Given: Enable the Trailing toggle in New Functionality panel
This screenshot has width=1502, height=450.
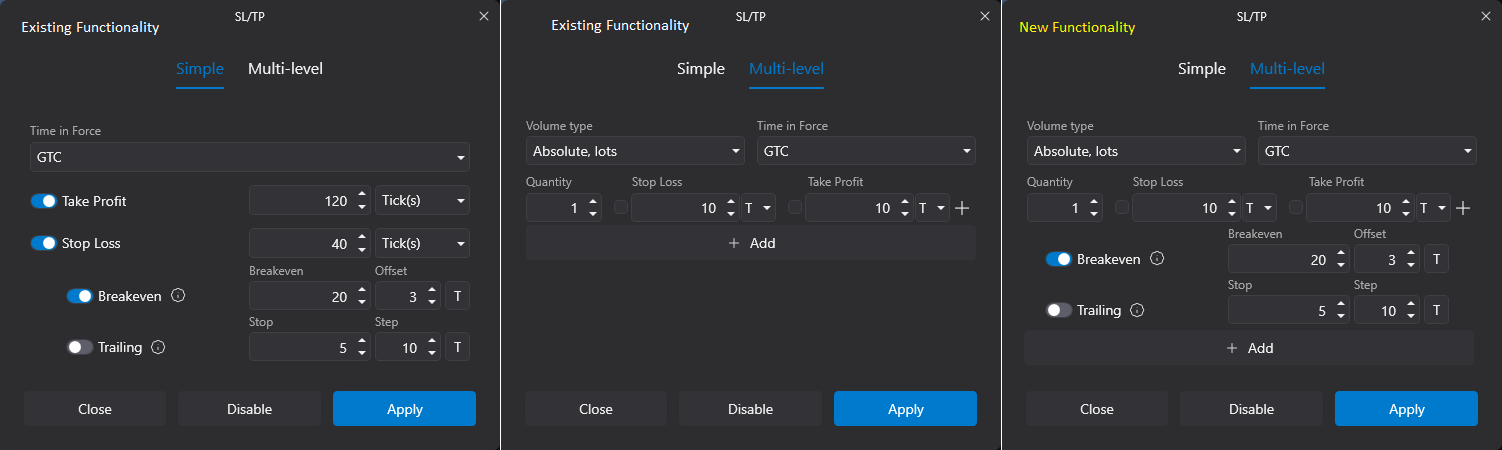Looking at the screenshot, I should pos(1059,310).
